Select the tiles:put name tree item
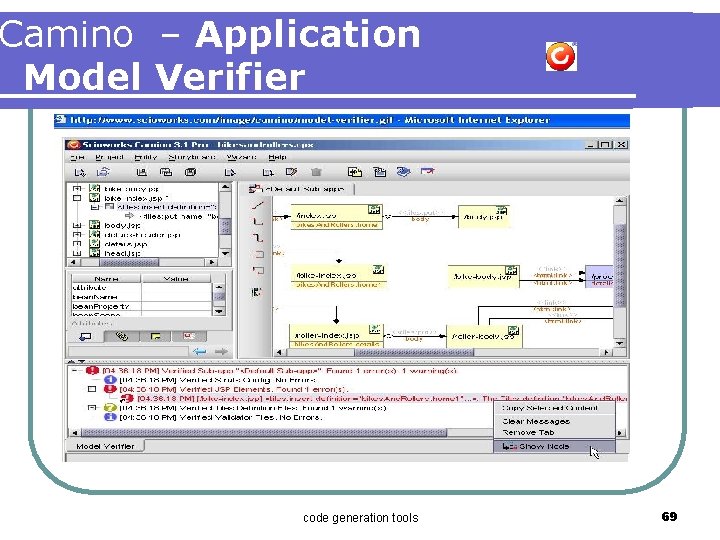Screen dimensions: 720x540 pos(178,216)
